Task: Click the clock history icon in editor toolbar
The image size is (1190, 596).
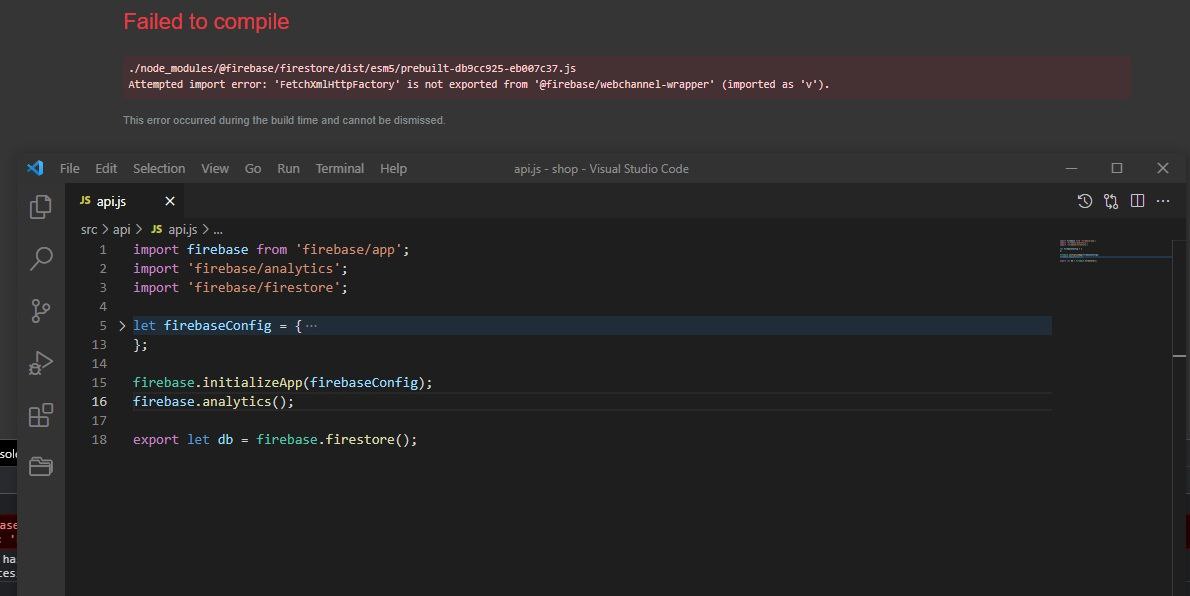Action: tap(1084, 201)
